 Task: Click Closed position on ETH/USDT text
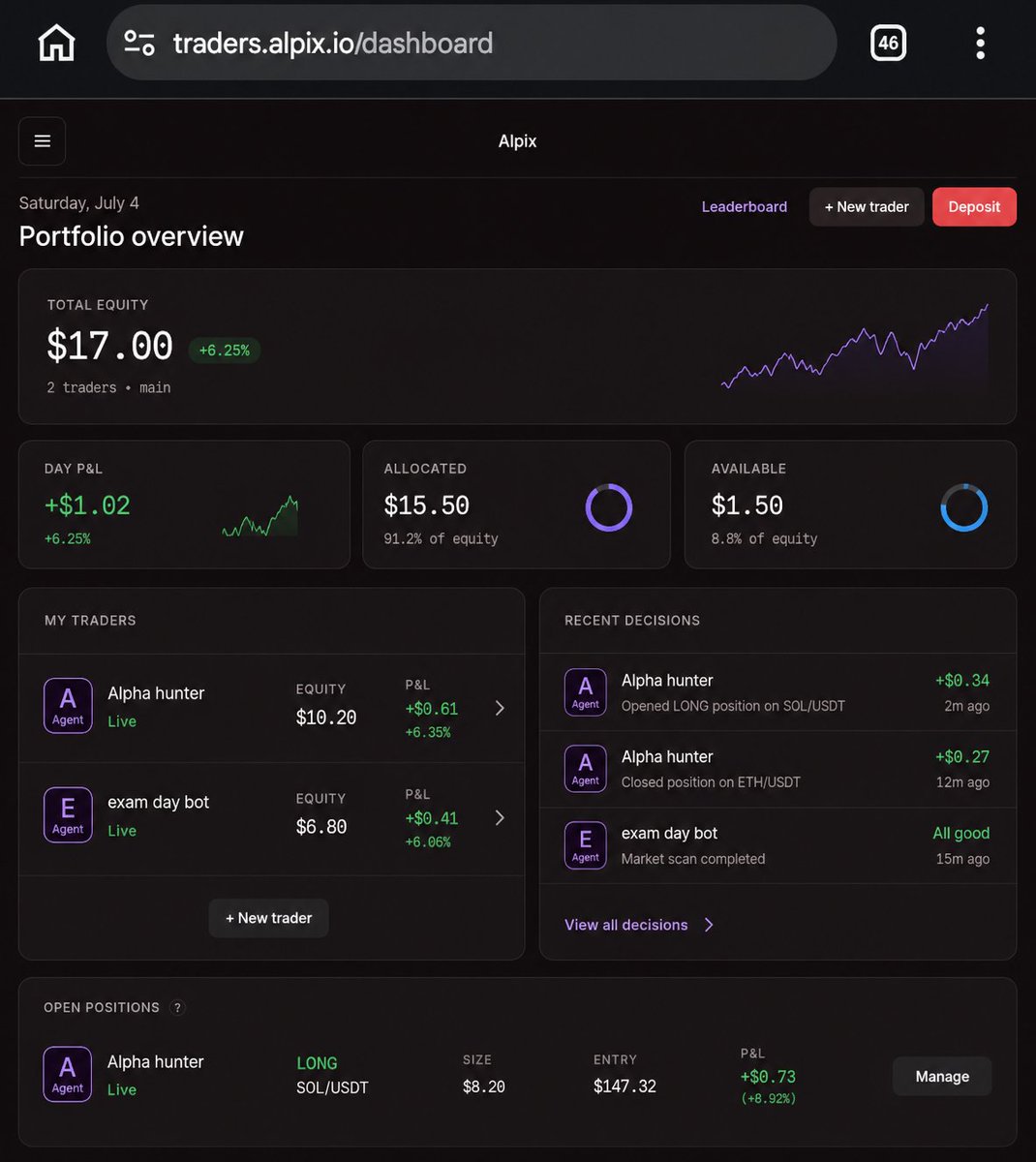[711, 782]
